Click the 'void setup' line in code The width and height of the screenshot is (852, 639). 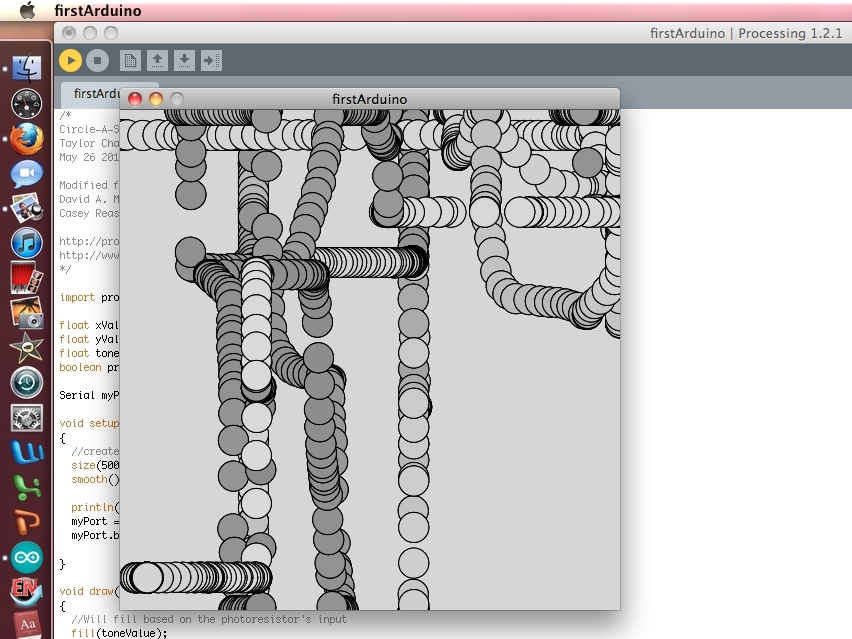pyautogui.click(x=89, y=423)
